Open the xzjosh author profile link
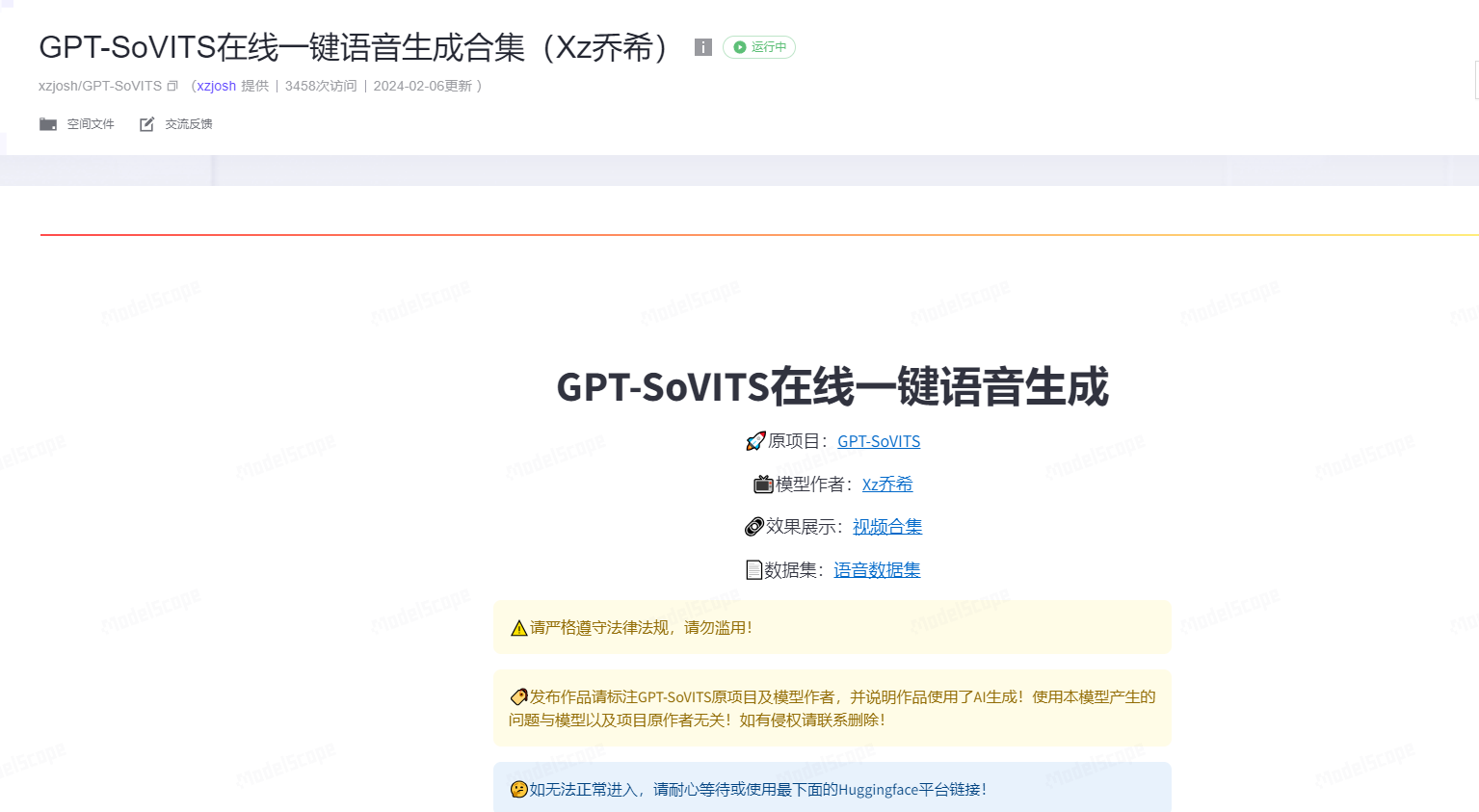Screen dimensions: 1479x812 click(x=217, y=86)
